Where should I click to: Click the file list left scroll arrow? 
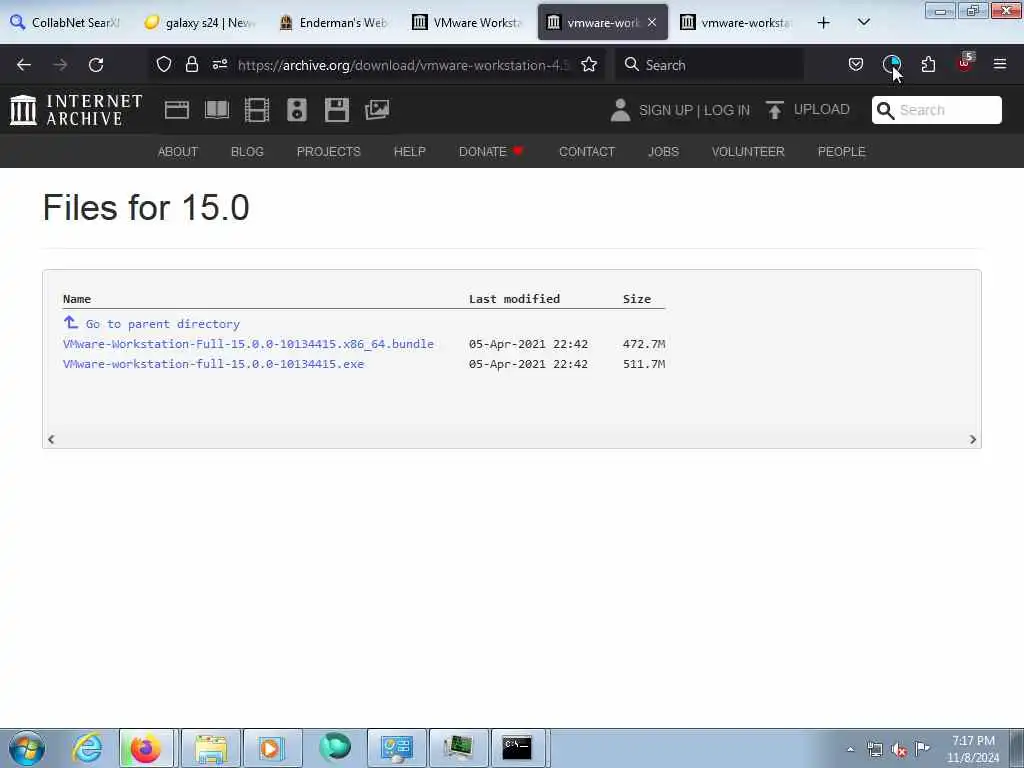[x=51, y=440]
